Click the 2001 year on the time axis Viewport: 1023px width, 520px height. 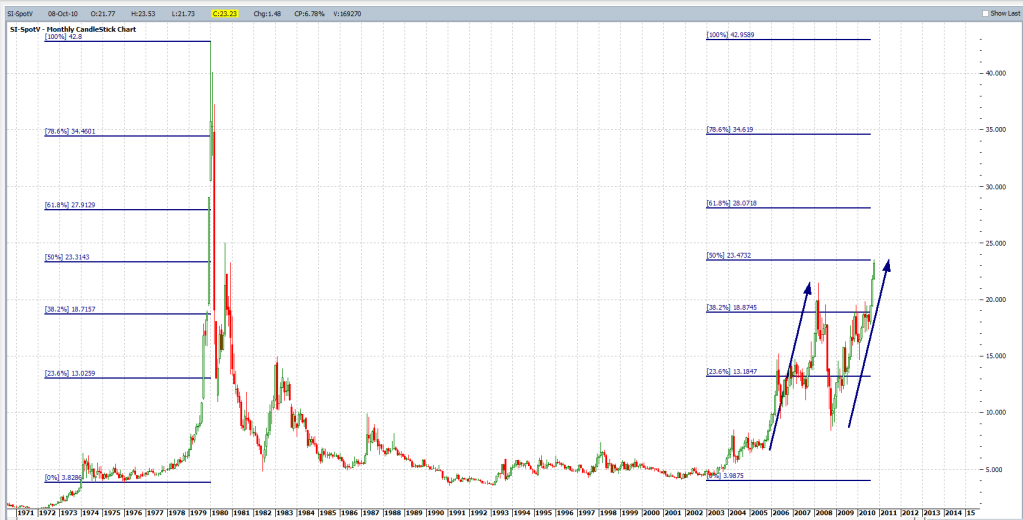[x=673, y=513]
